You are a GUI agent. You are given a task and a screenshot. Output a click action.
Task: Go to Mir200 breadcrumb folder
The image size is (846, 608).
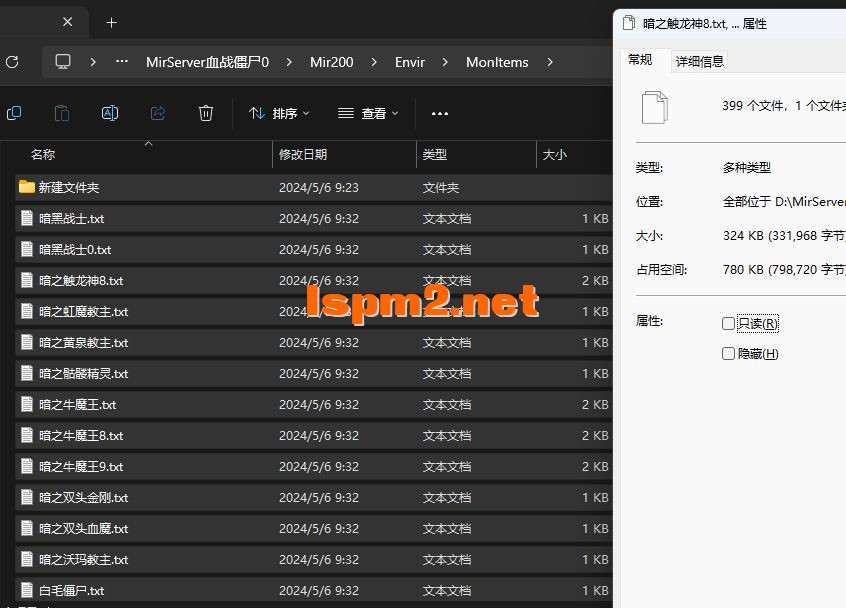[332, 62]
